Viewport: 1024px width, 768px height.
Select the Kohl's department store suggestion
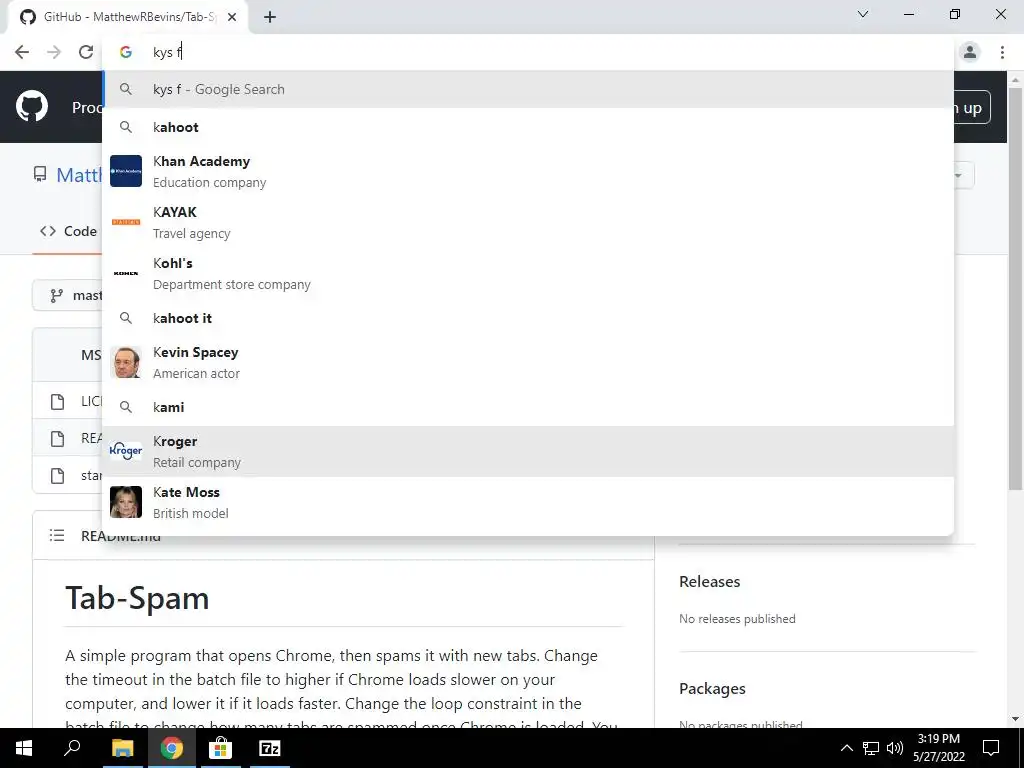pyautogui.click(x=528, y=273)
